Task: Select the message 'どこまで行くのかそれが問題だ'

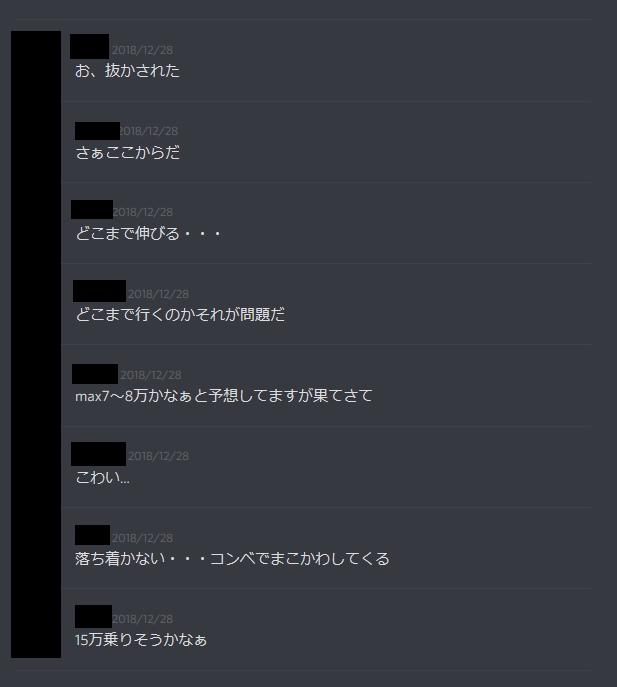Action: 180,315
